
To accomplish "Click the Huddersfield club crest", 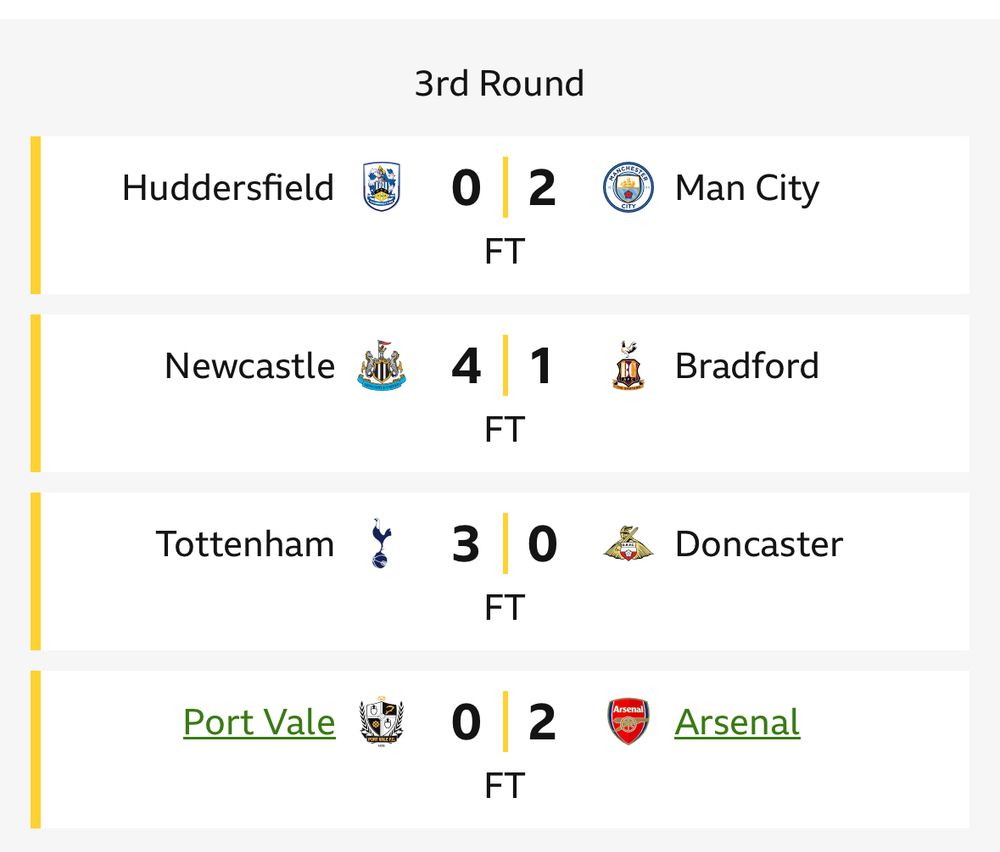I will 382,188.
